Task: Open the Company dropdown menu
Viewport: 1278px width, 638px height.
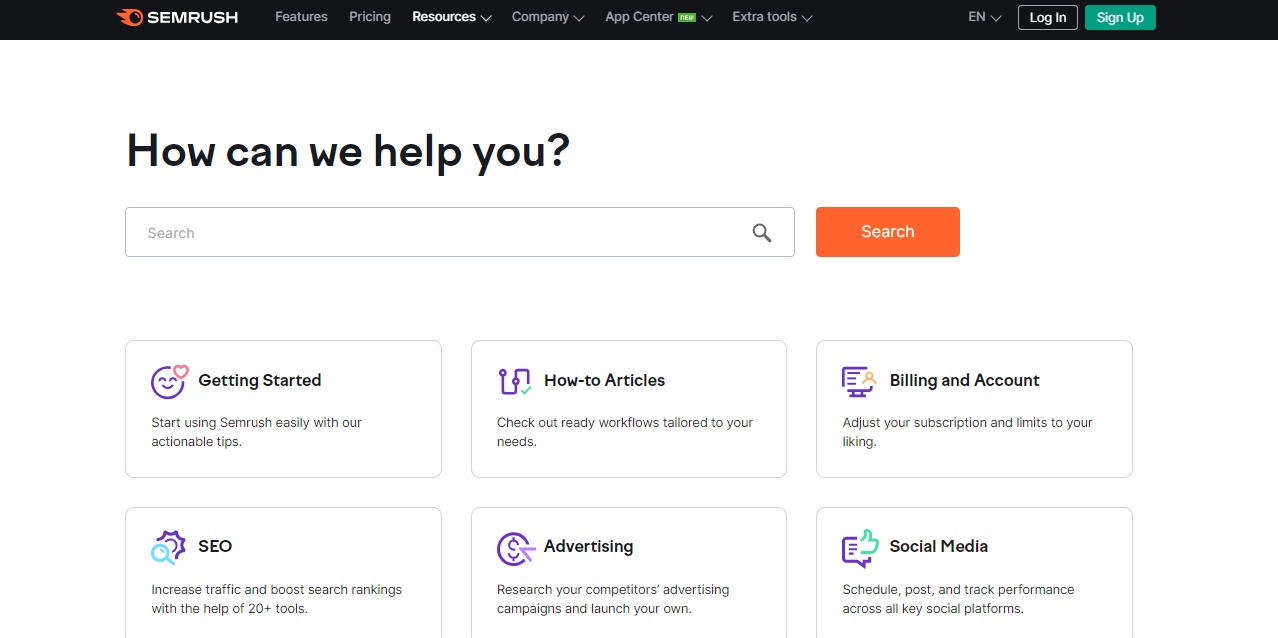Action: pyautogui.click(x=547, y=17)
